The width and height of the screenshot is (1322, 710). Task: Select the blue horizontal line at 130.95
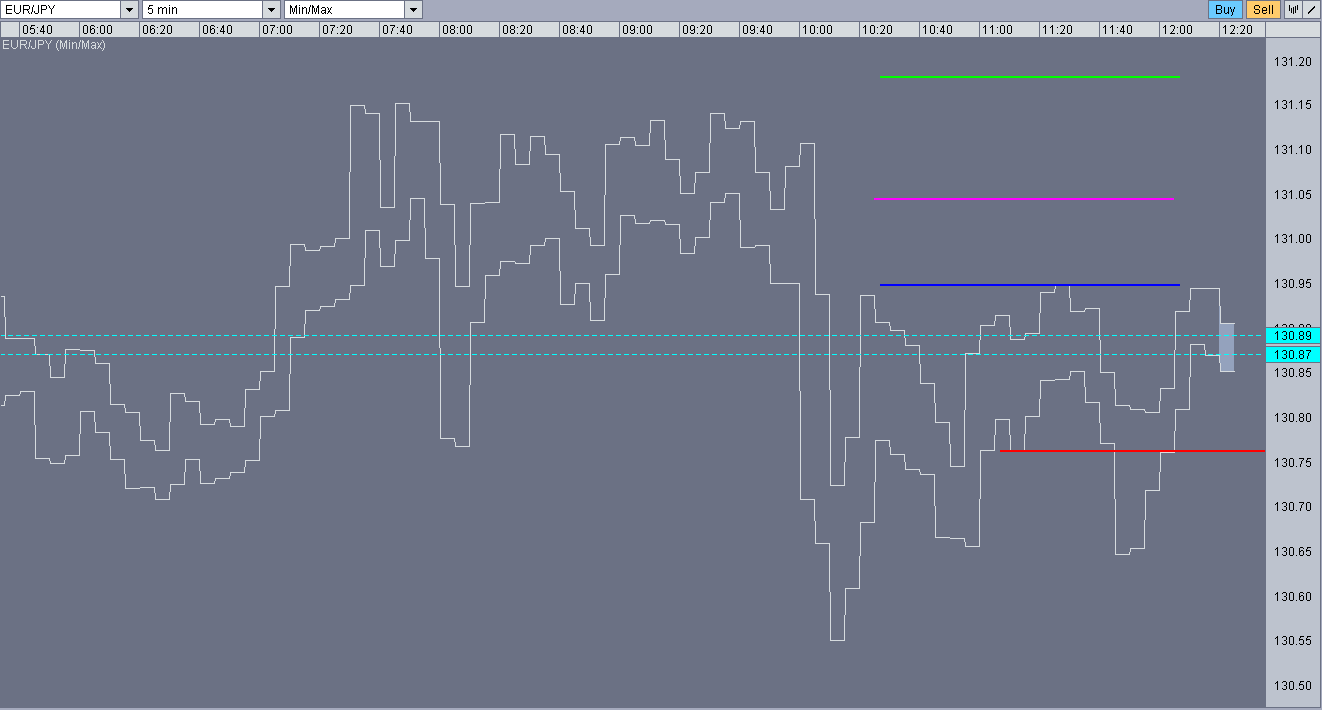1029,285
